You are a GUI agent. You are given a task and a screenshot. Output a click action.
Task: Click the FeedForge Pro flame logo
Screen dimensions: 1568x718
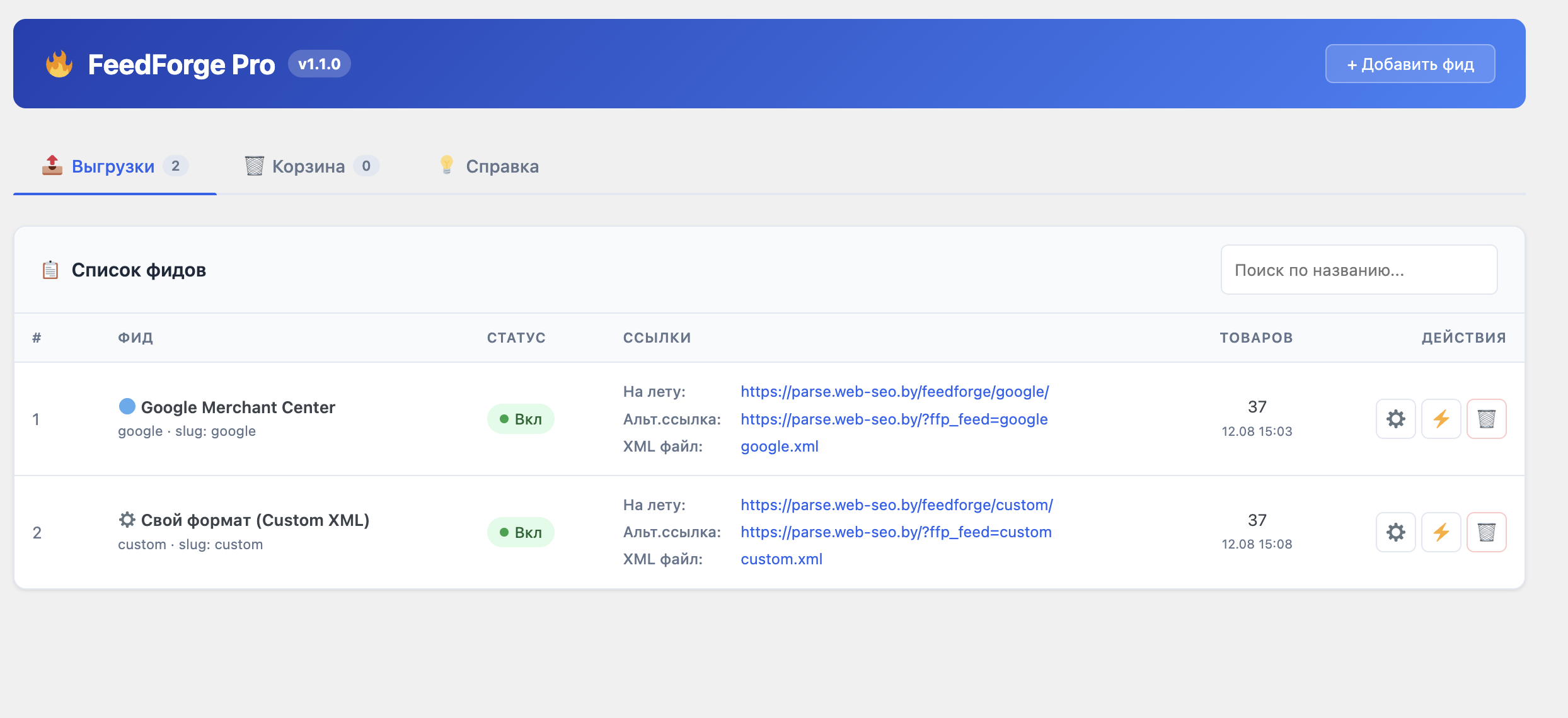coord(59,64)
